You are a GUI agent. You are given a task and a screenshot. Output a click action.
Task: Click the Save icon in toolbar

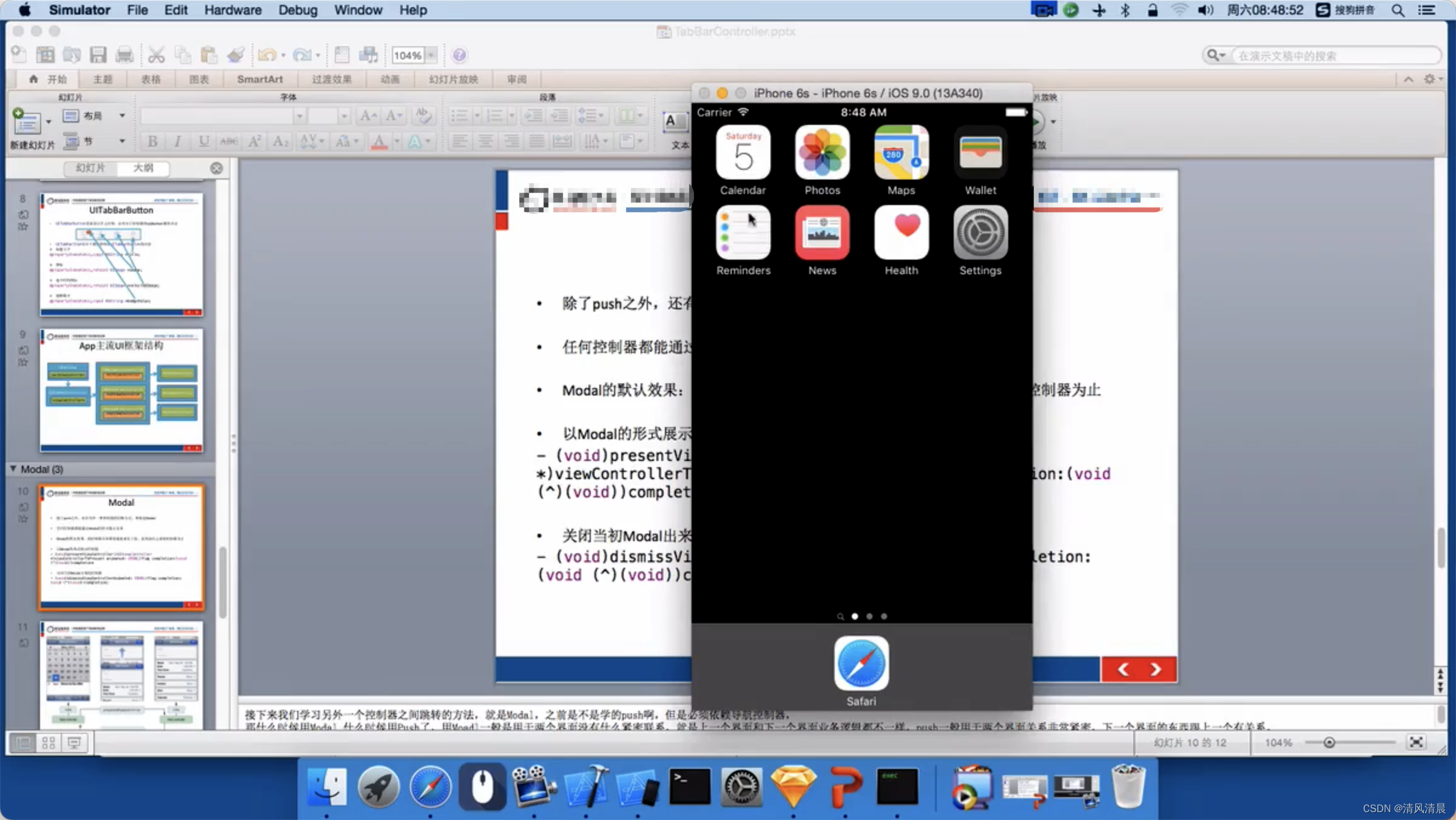[x=98, y=55]
